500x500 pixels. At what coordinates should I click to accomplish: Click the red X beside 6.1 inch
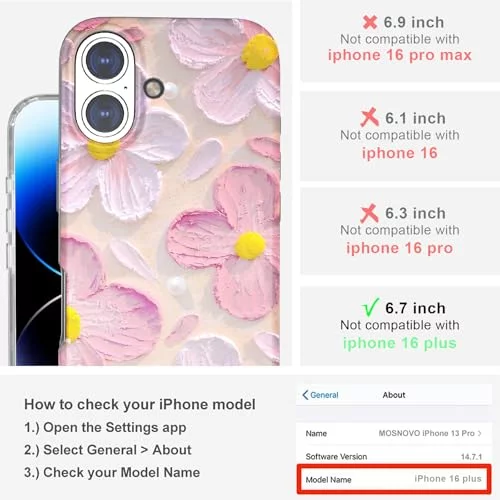370,117
